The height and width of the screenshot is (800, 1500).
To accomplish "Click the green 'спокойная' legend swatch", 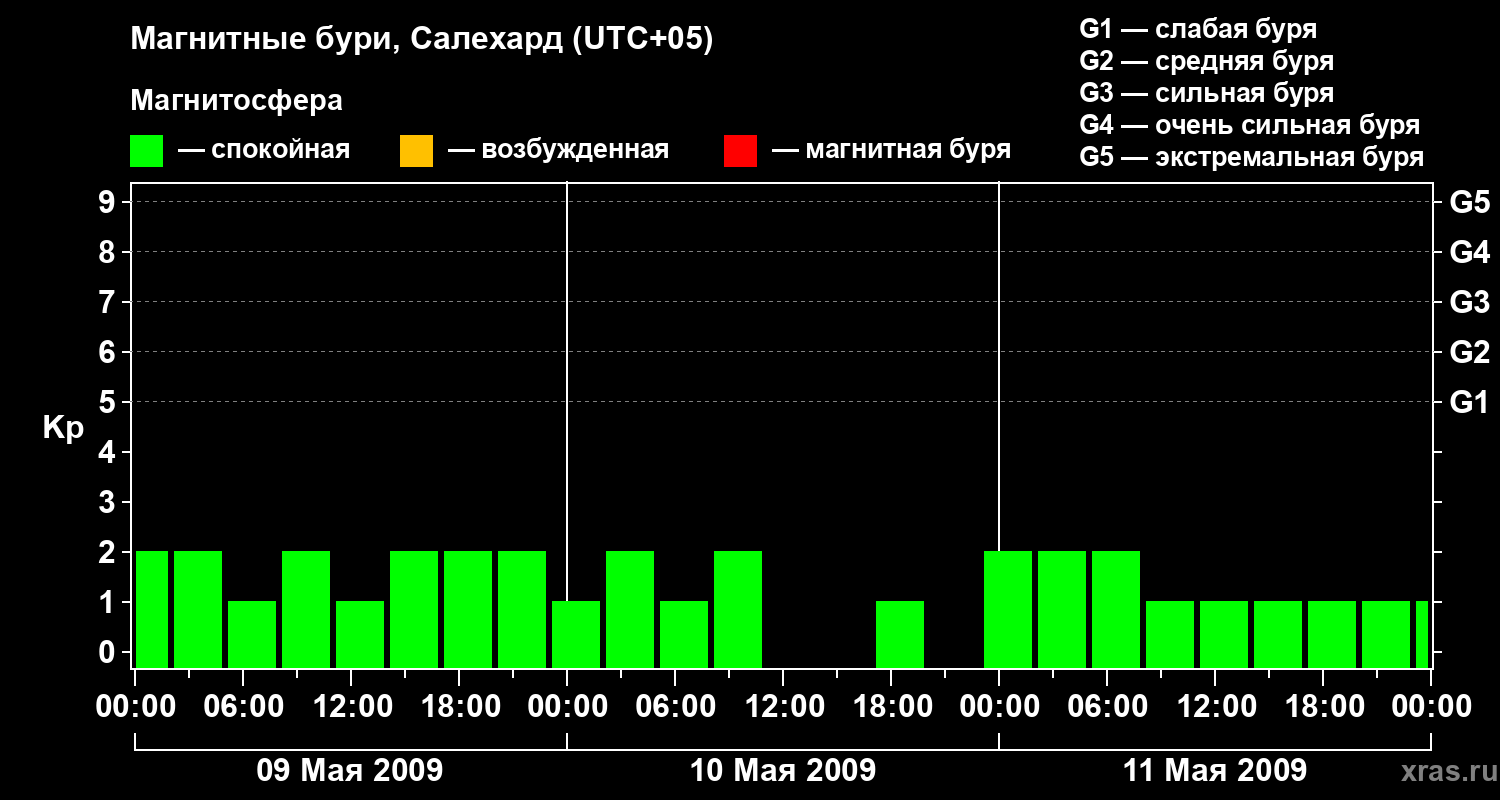I will [146, 151].
